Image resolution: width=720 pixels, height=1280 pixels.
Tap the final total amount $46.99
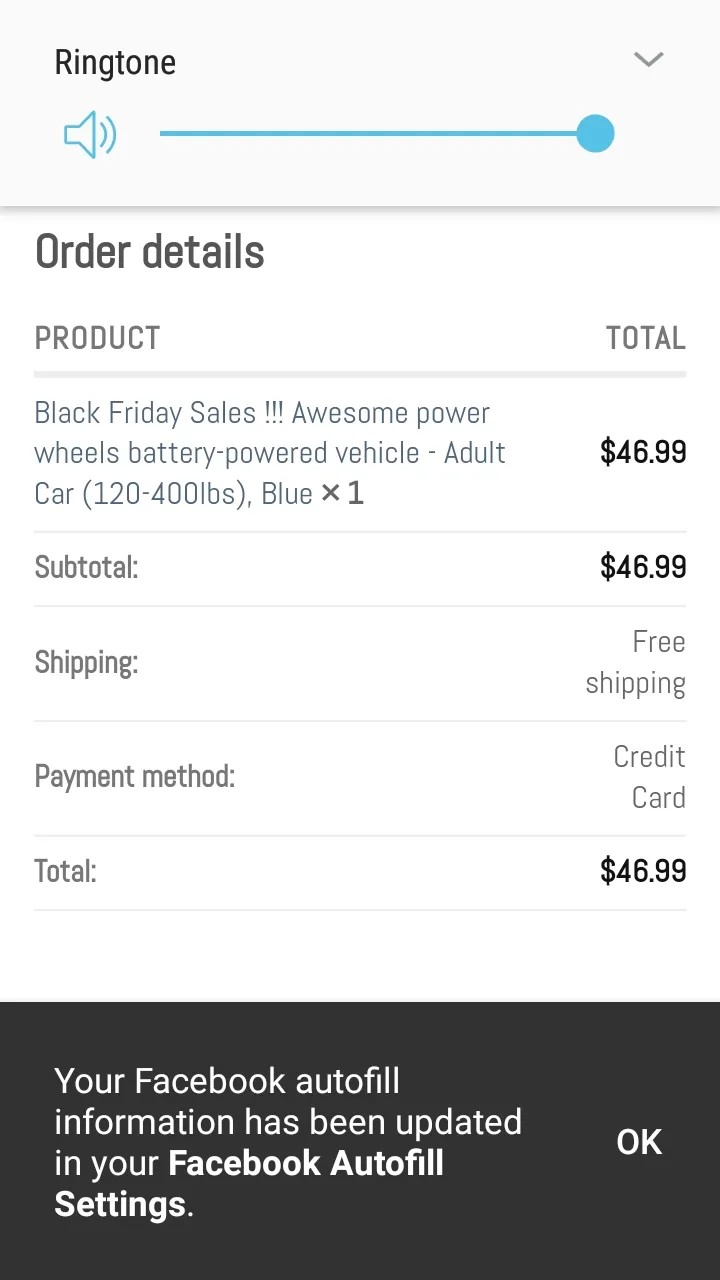tap(643, 871)
